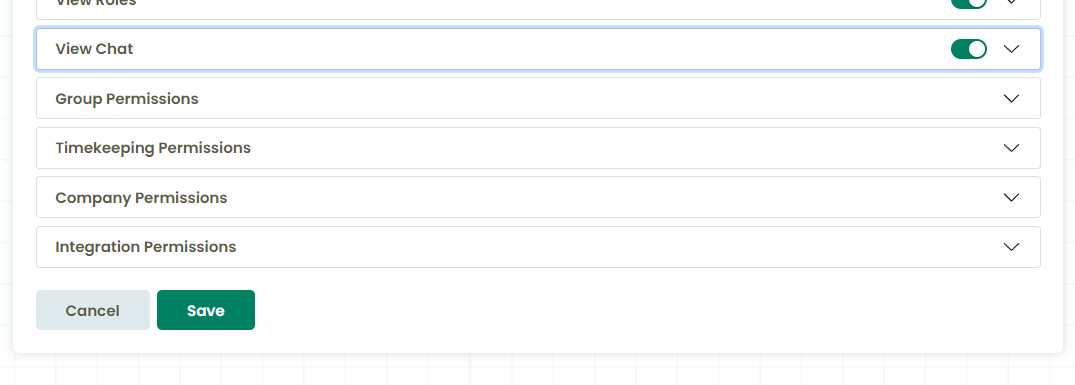
Task: Open the Group Permissions chevron
Action: point(1011,99)
